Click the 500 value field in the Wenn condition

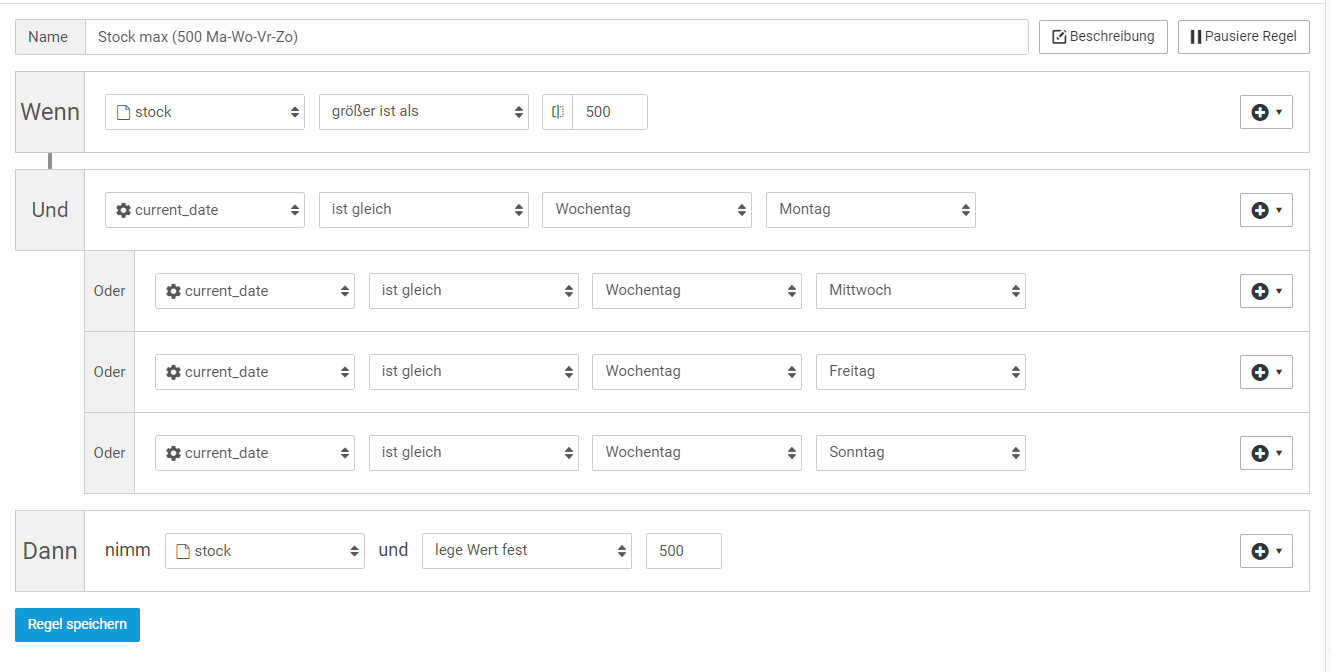610,112
